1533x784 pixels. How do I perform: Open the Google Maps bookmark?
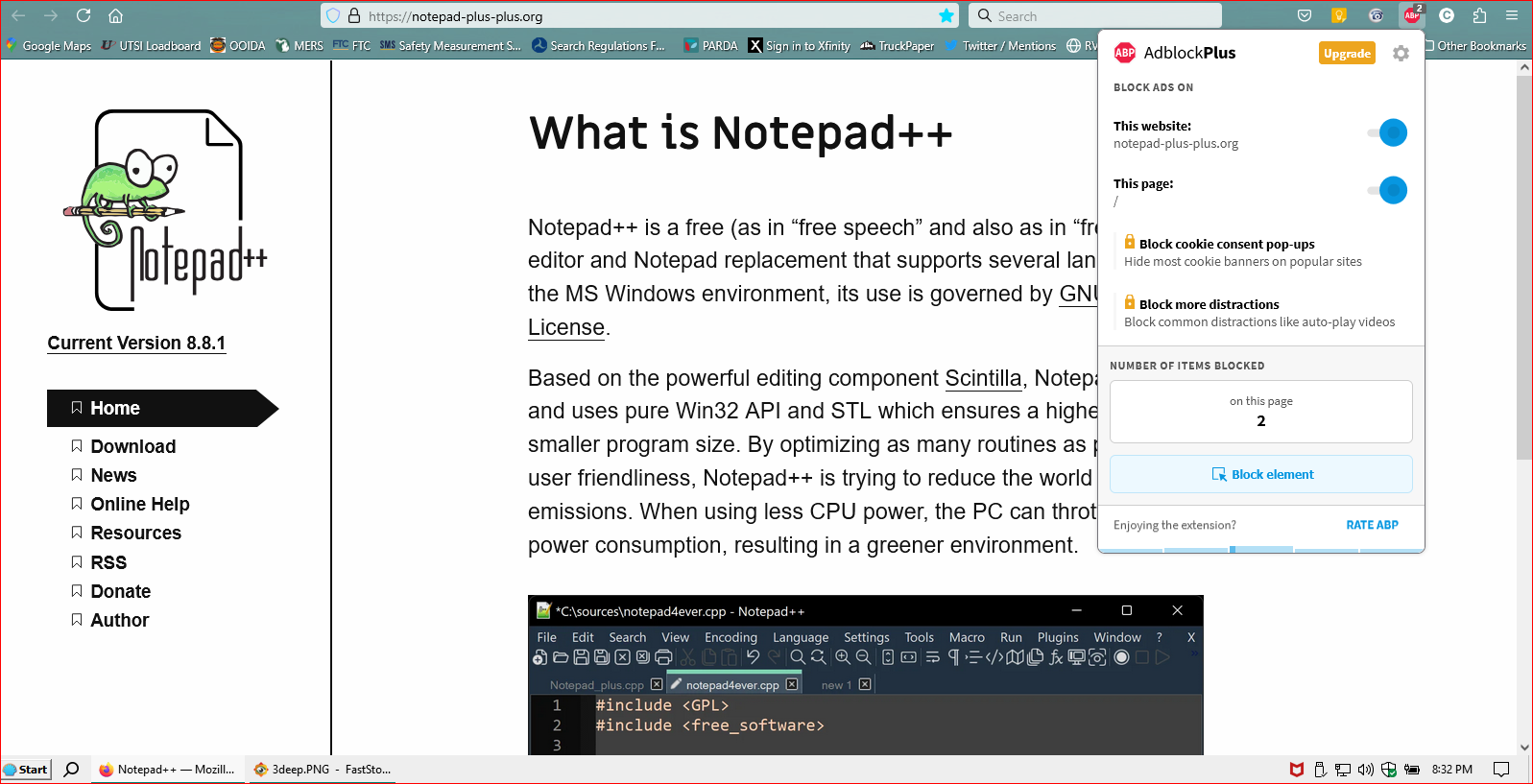tap(49, 45)
